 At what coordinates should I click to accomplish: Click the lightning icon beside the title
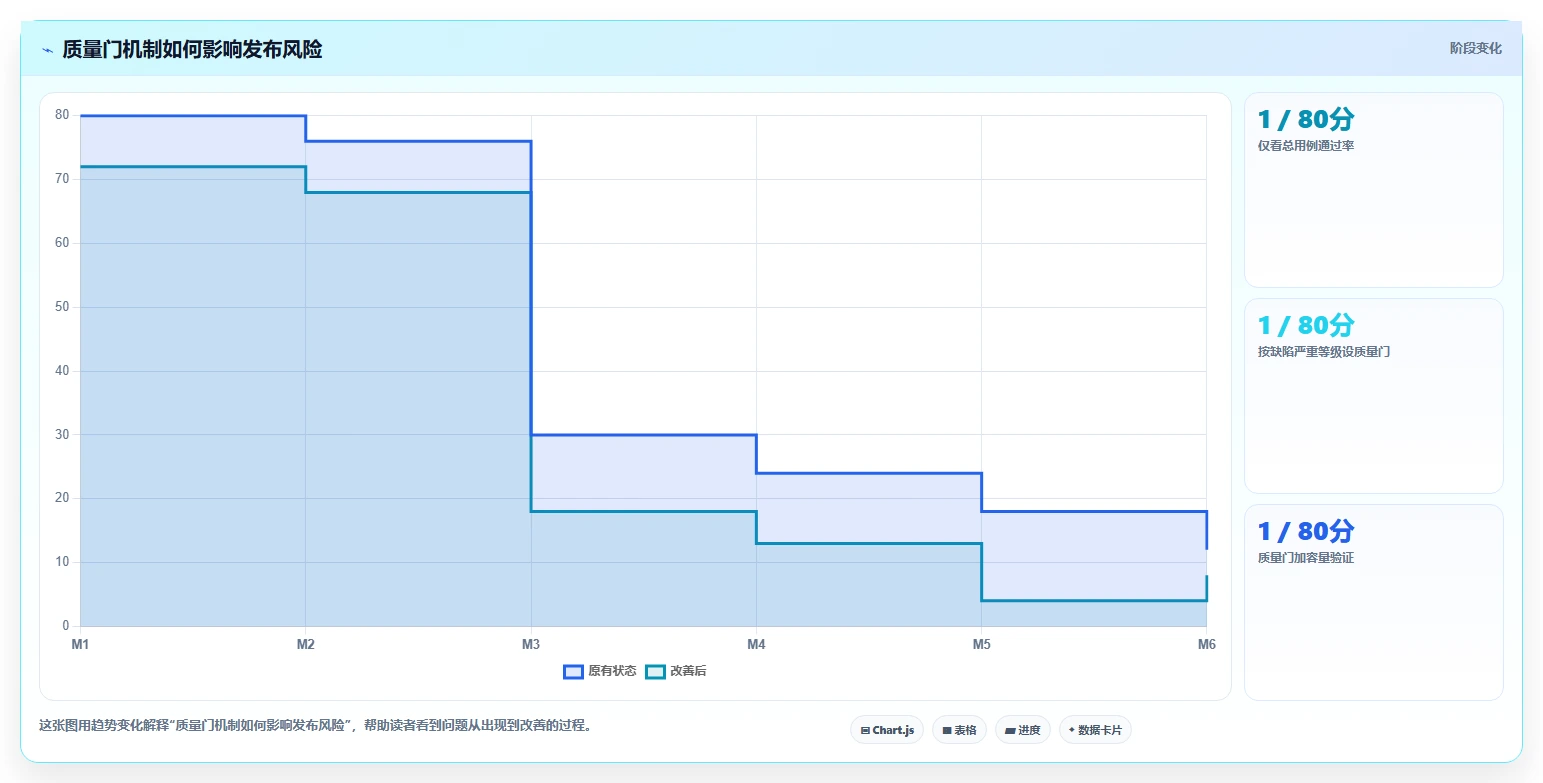tap(47, 50)
